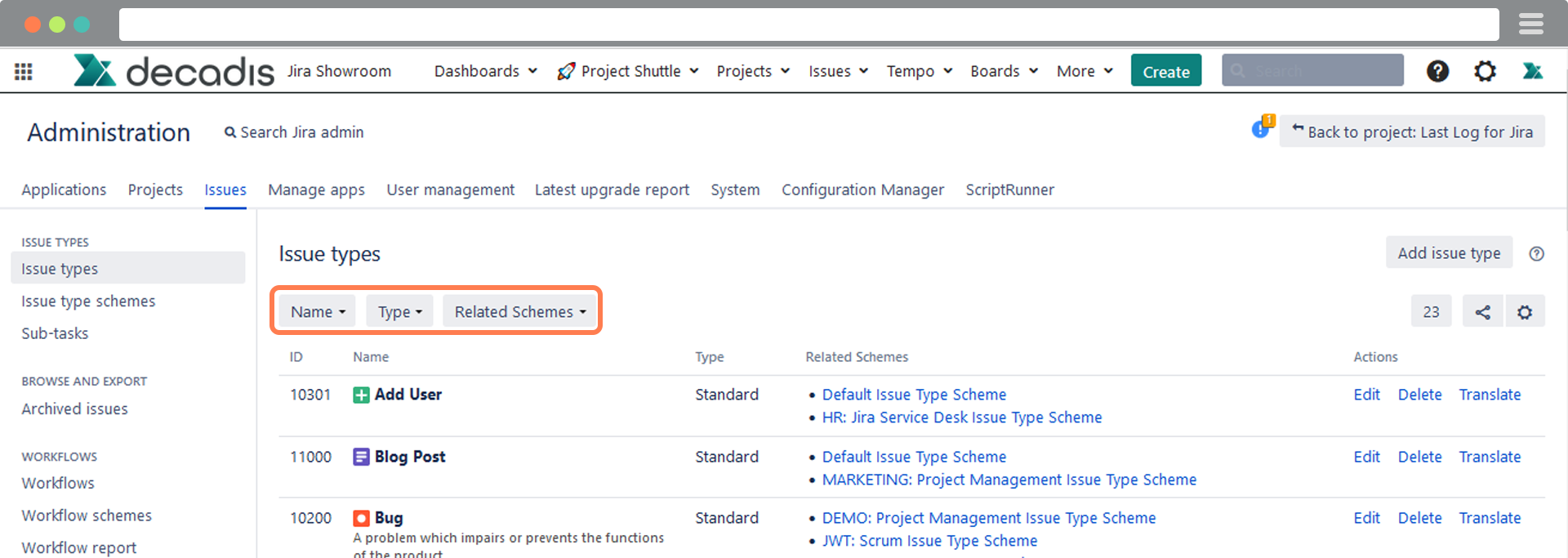
Task: Click the help question mark icon
Action: pos(1437,71)
